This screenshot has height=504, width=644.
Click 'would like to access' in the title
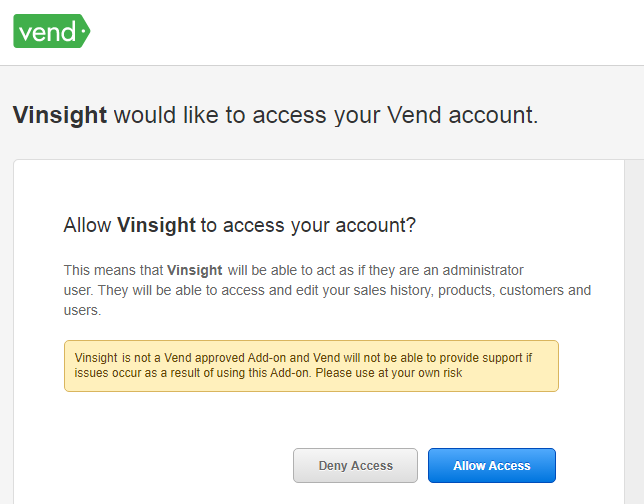tap(220, 115)
